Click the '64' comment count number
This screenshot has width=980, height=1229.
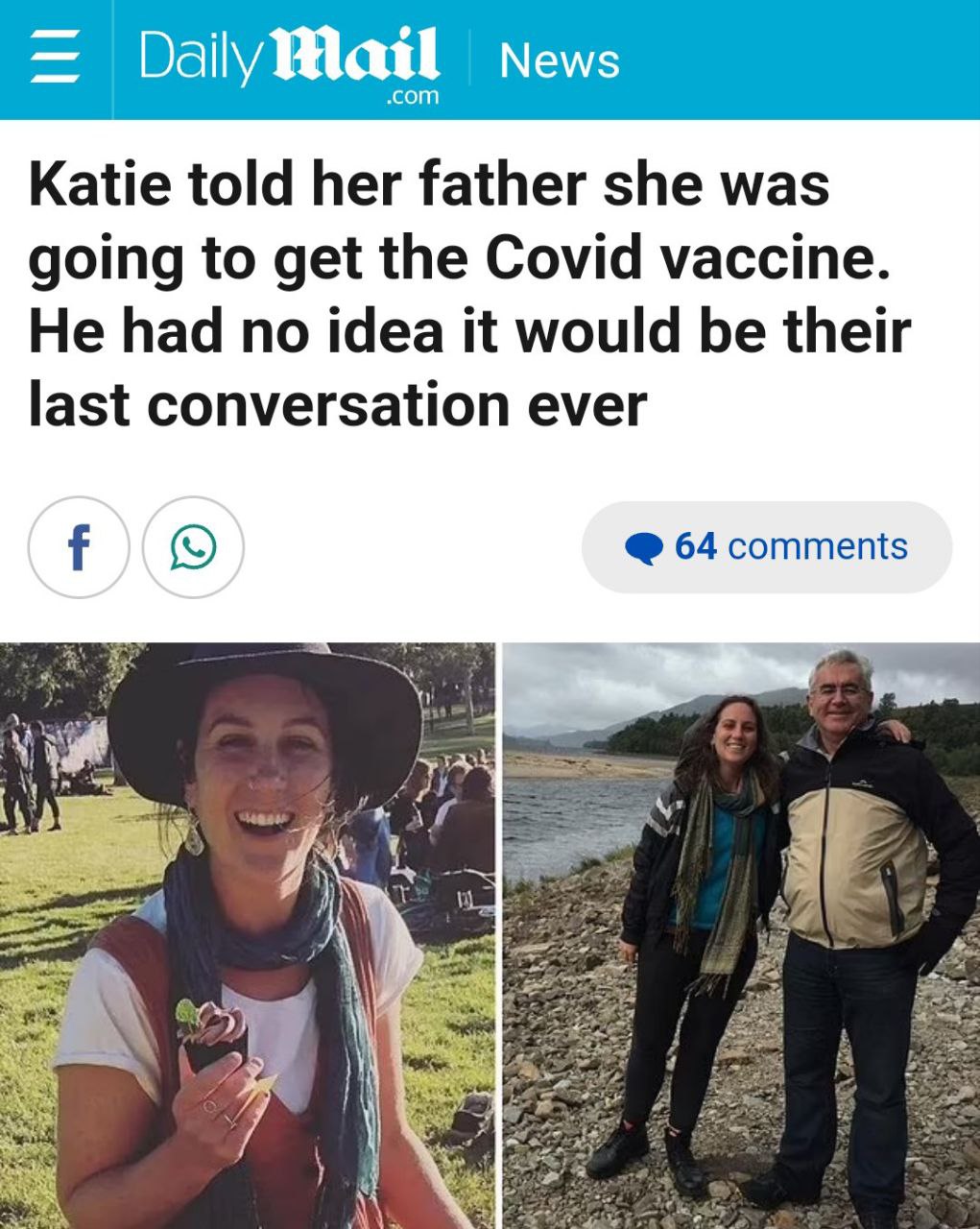coord(696,546)
